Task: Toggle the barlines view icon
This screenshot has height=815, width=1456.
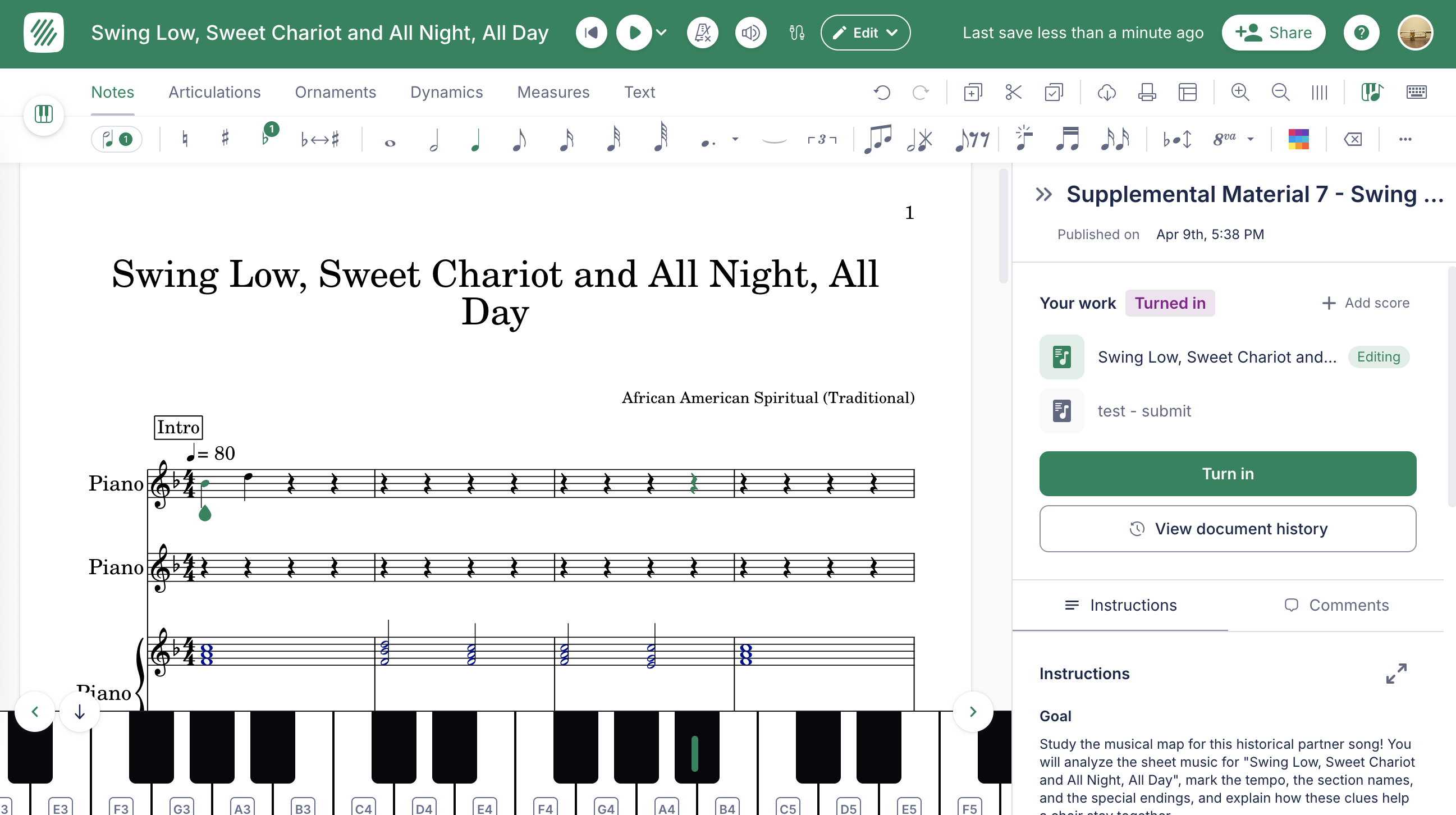Action: tap(1319, 92)
